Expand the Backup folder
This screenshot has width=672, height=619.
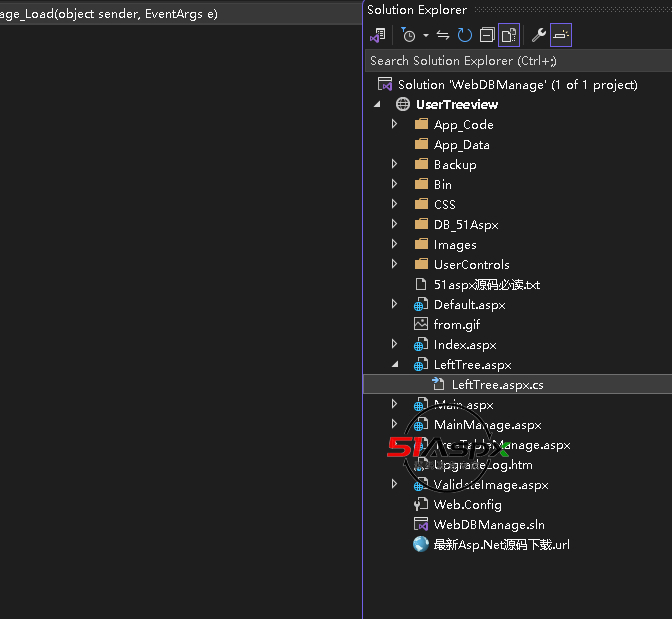pos(394,164)
